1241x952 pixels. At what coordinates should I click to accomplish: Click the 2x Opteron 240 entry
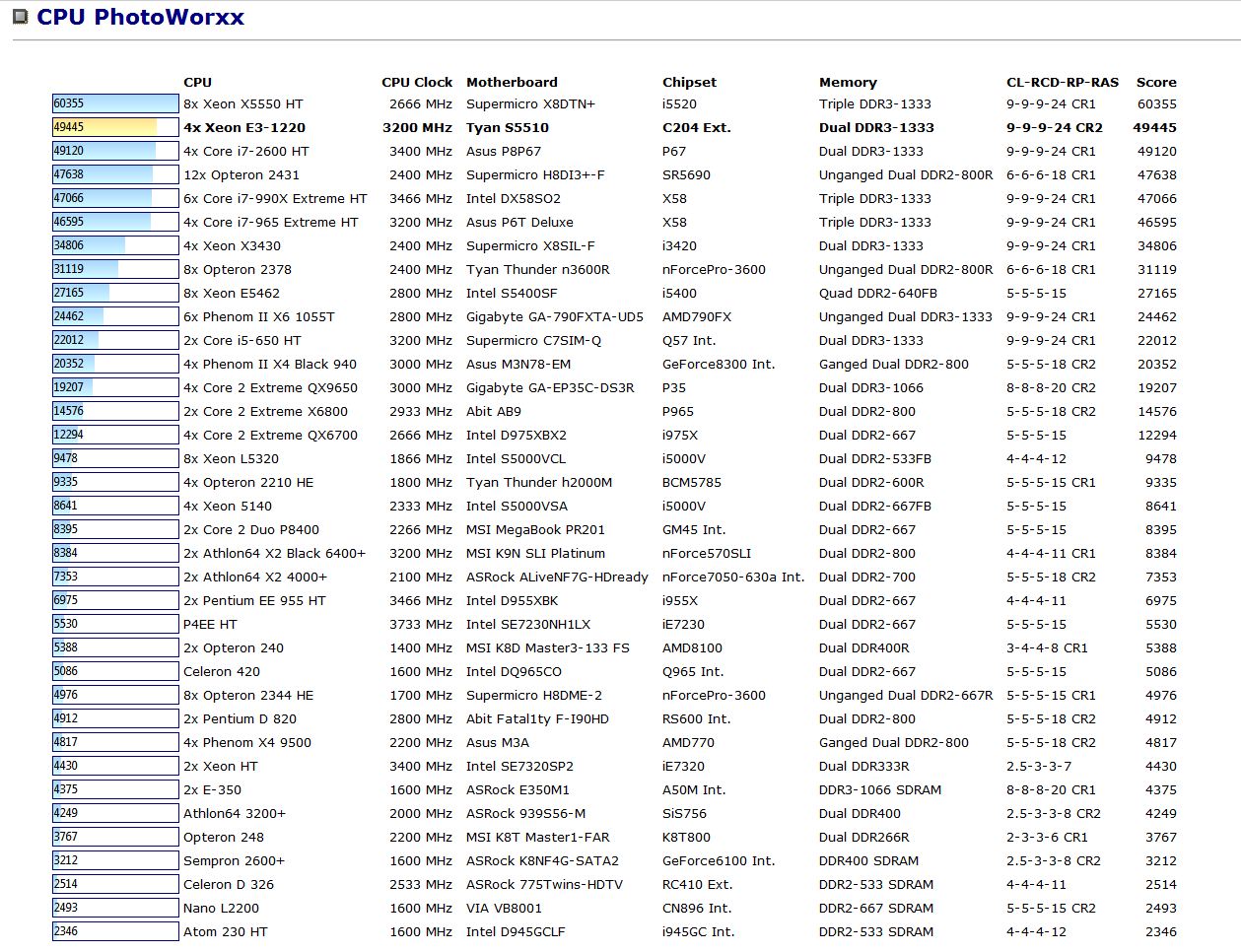[234, 647]
